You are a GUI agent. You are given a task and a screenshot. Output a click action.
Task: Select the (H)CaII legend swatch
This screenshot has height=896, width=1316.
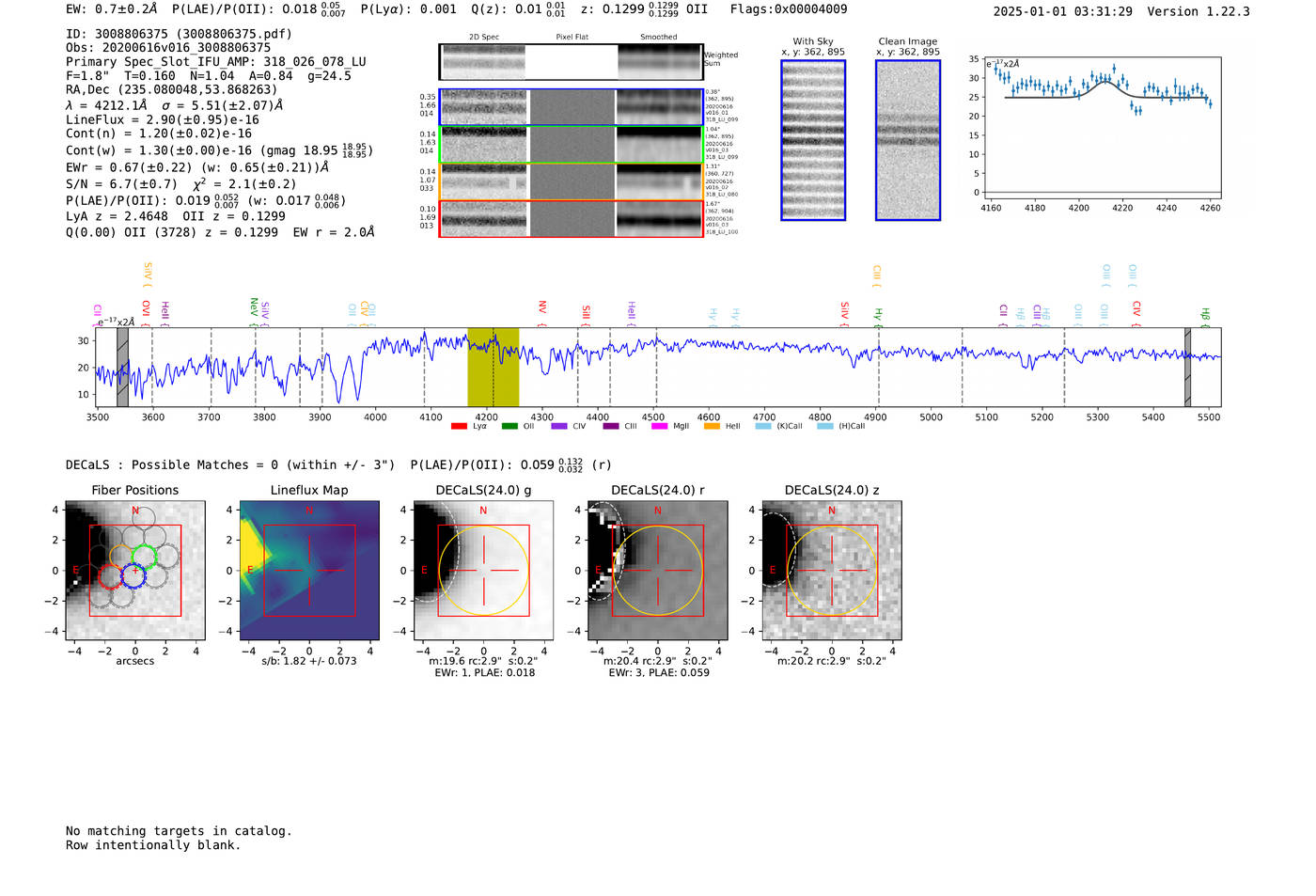pos(825,426)
